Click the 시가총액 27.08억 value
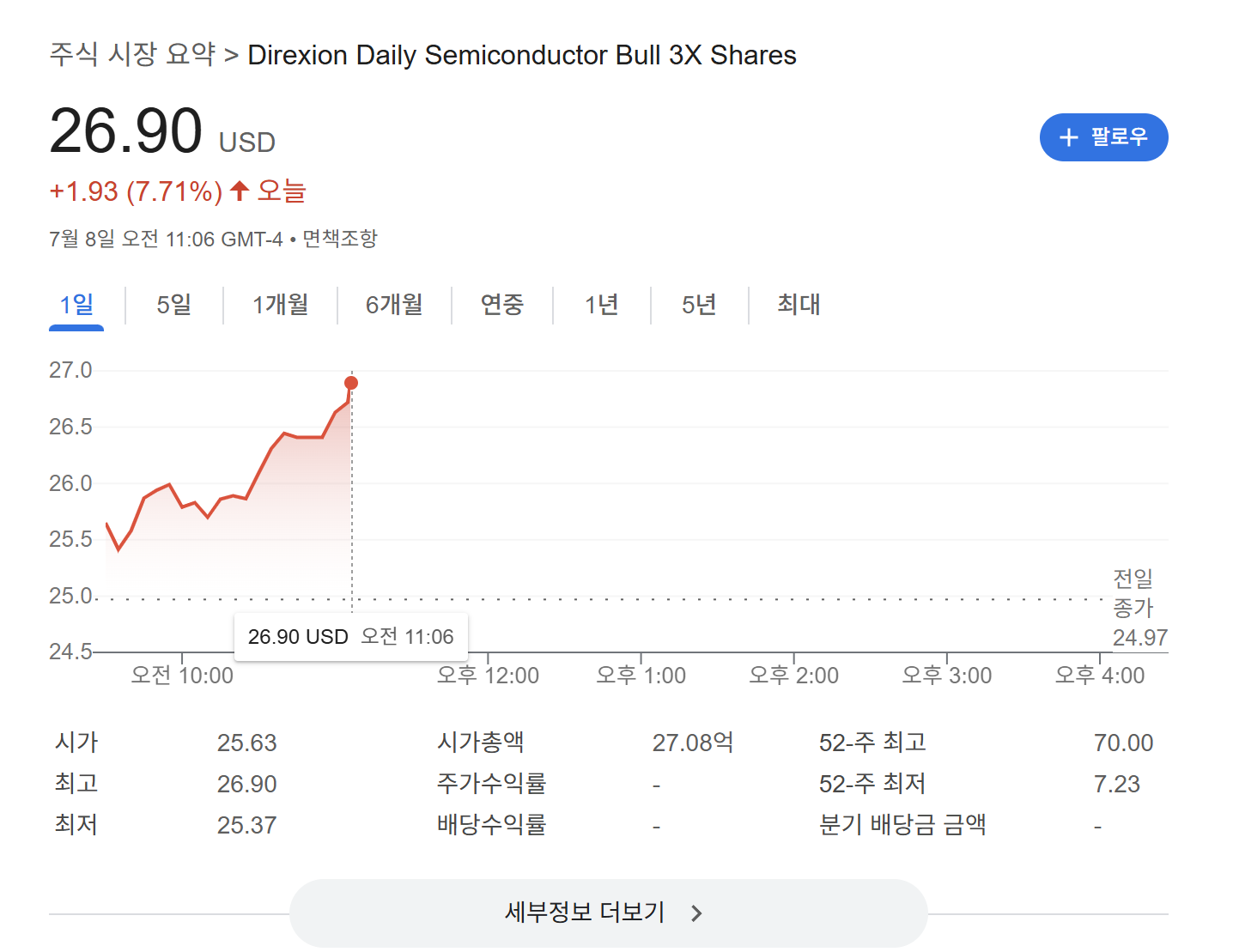1239x952 pixels. [692, 743]
